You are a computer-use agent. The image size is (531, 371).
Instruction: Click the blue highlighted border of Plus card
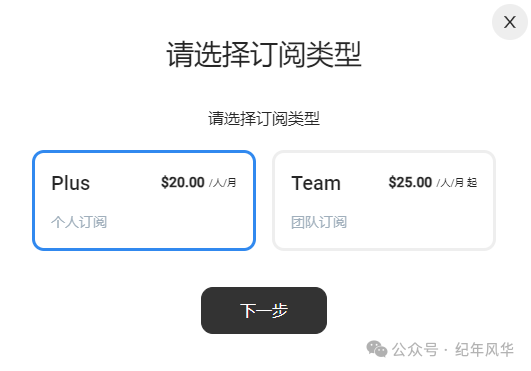pyautogui.click(x=144, y=152)
